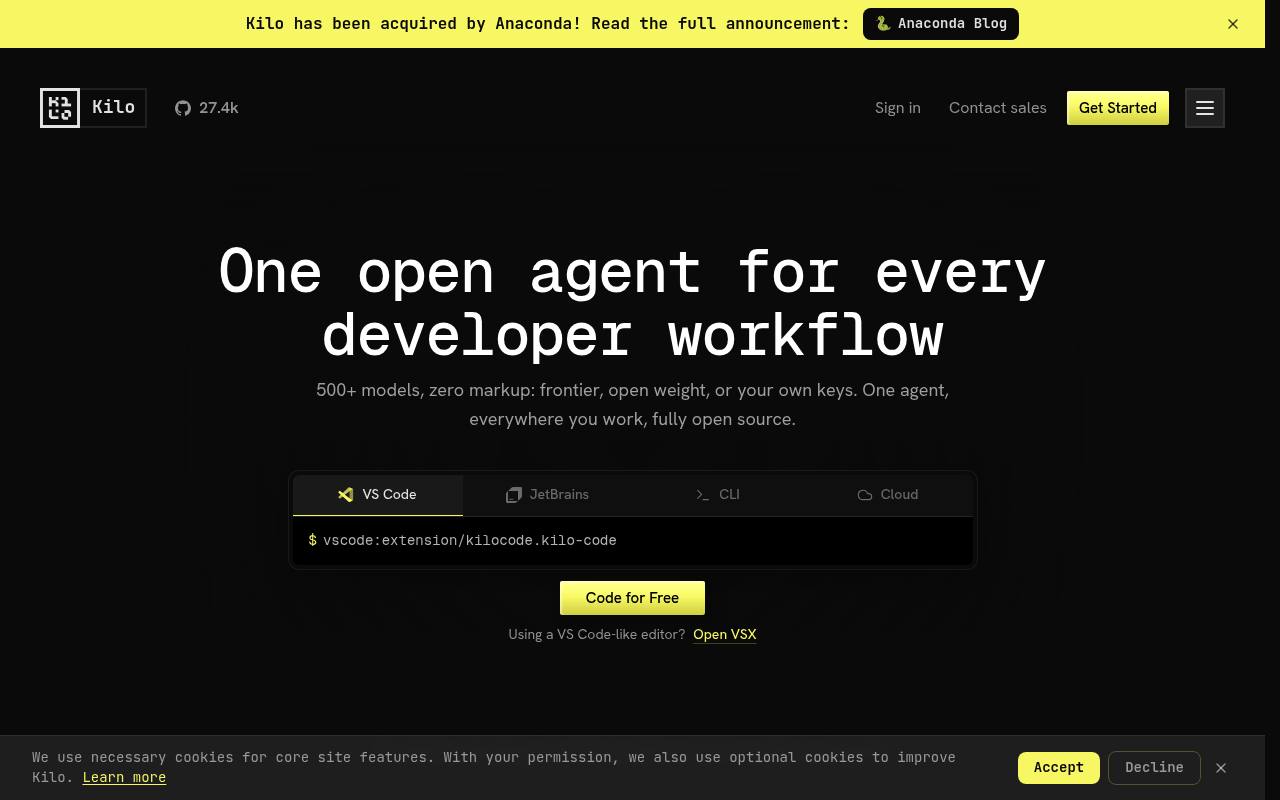This screenshot has width=1280, height=800.
Task: Open the cookie Learn more link
Action: 124,777
